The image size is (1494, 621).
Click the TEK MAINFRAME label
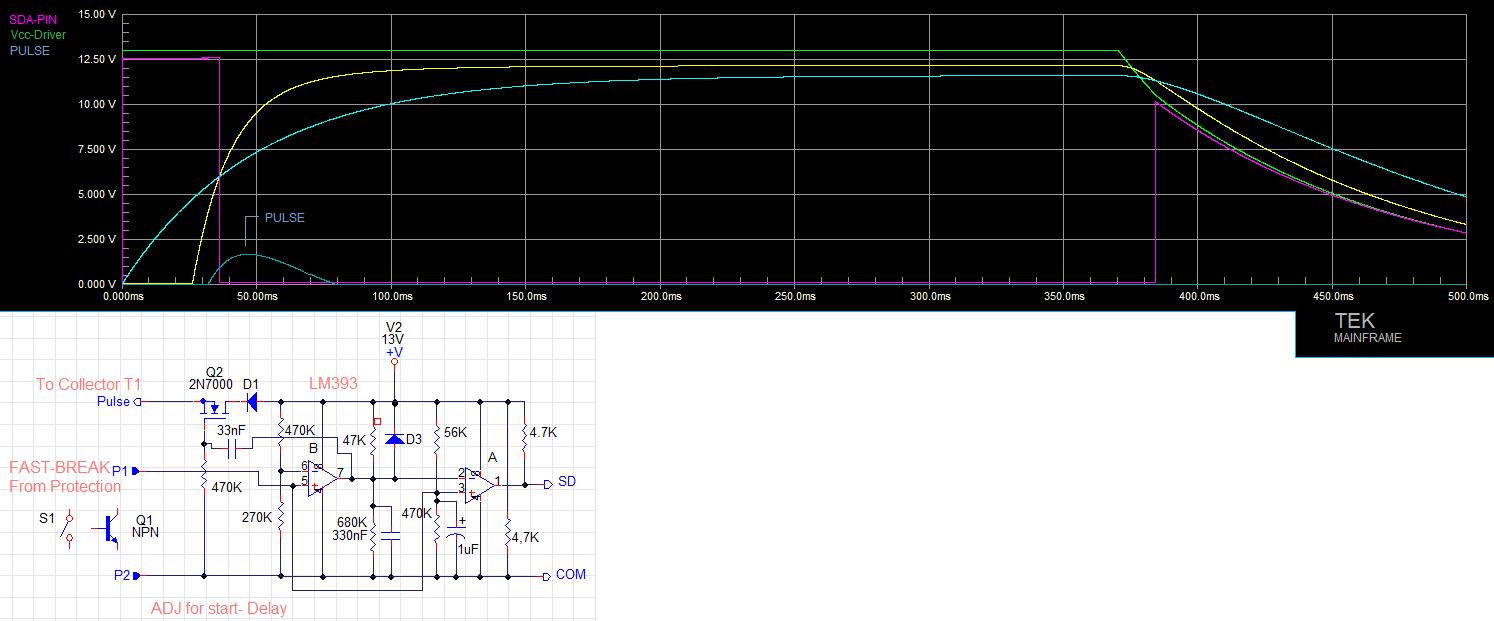pos(1367,328)
